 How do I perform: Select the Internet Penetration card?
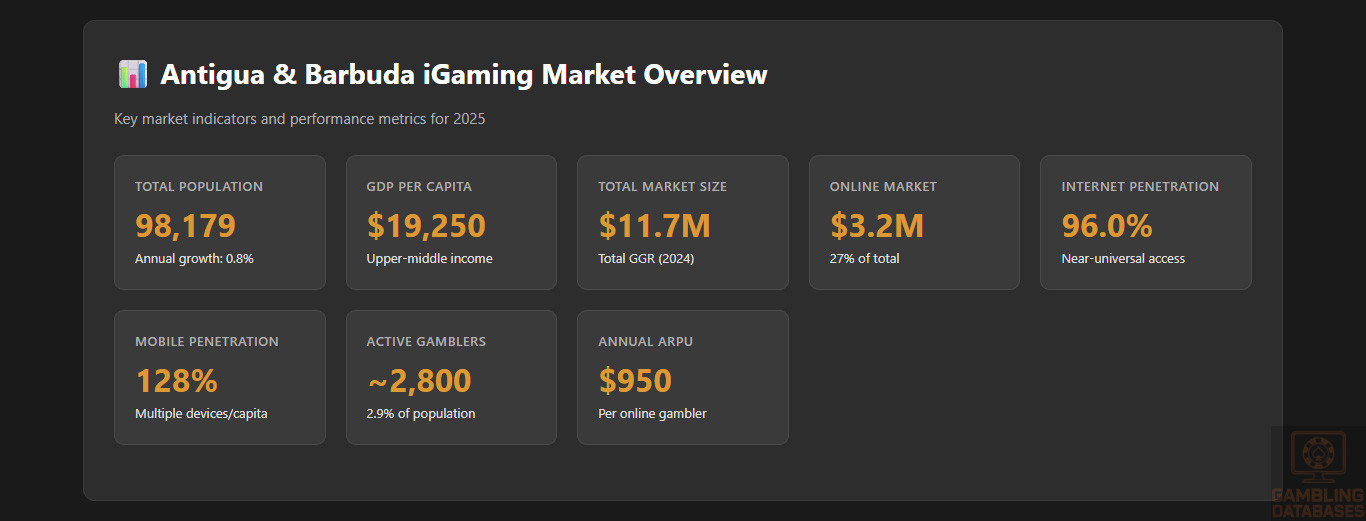pyautogui.click(x=1145, y=222)
